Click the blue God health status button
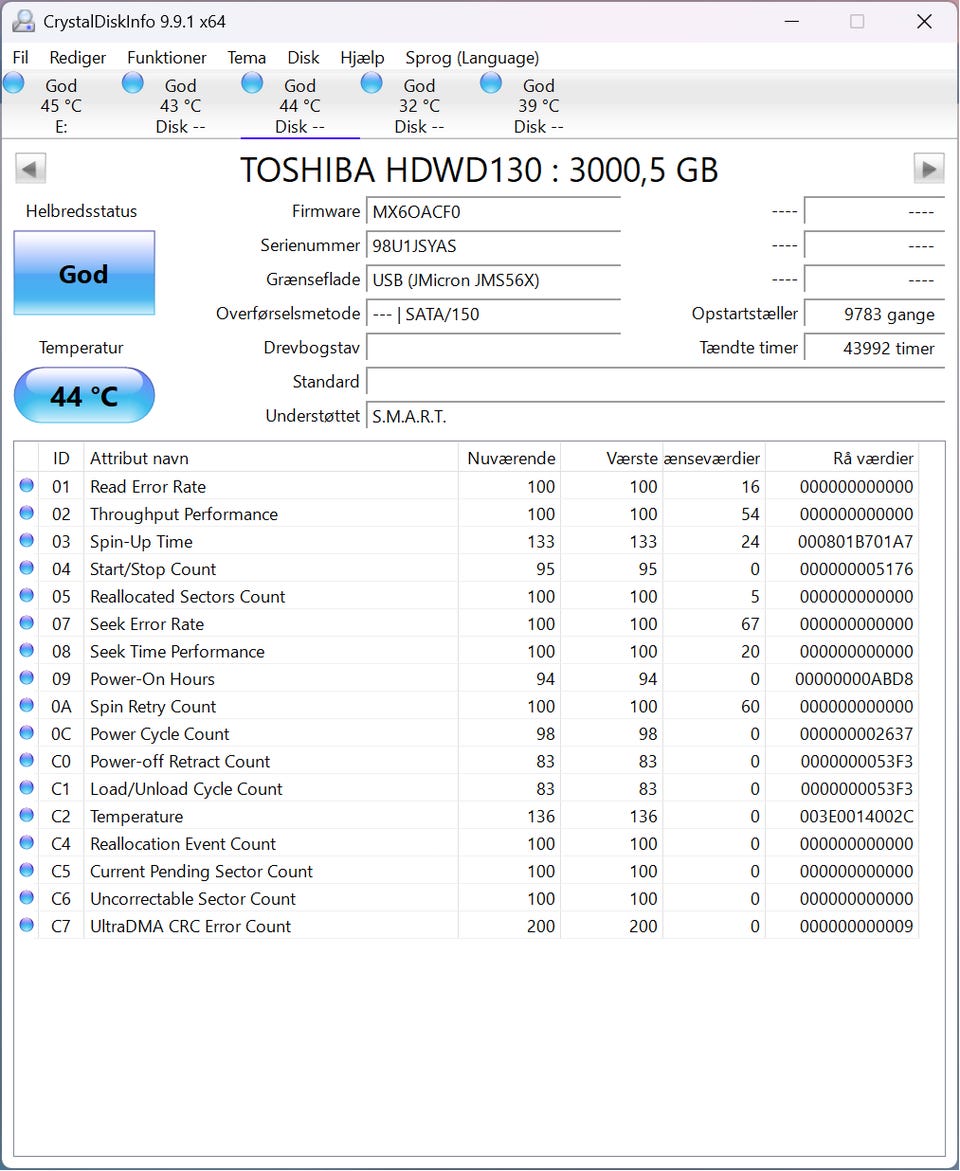The image size is (960, 1171). click(84, 273)
